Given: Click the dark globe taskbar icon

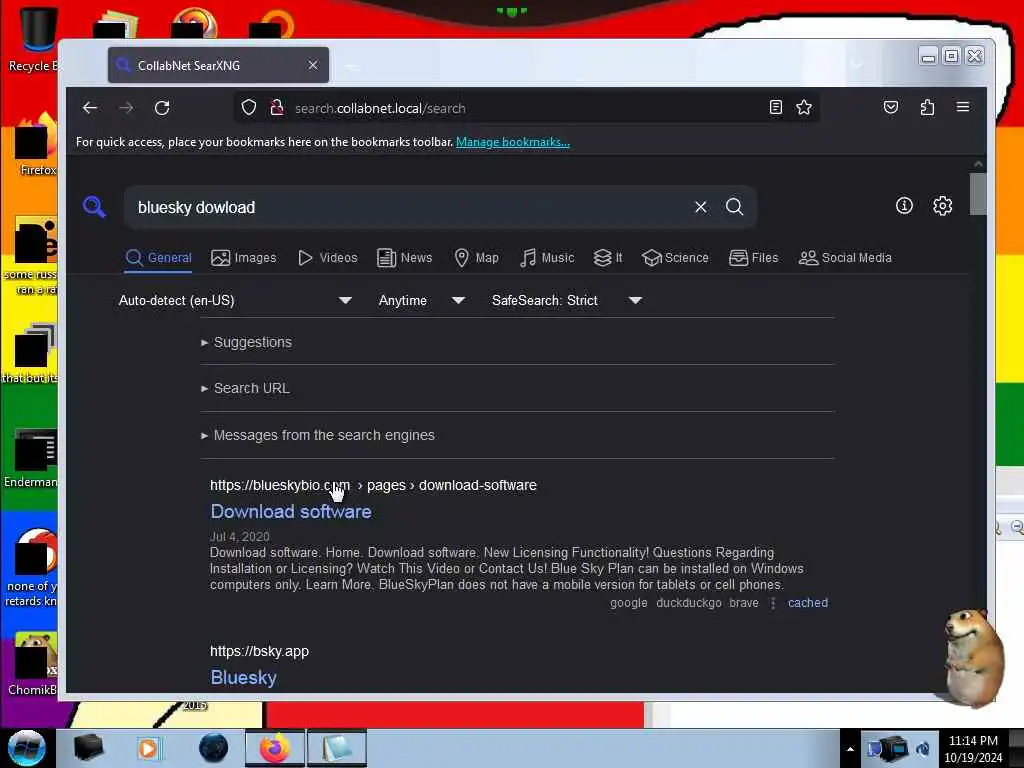Looking at the screenshot, I should [214, 748].
